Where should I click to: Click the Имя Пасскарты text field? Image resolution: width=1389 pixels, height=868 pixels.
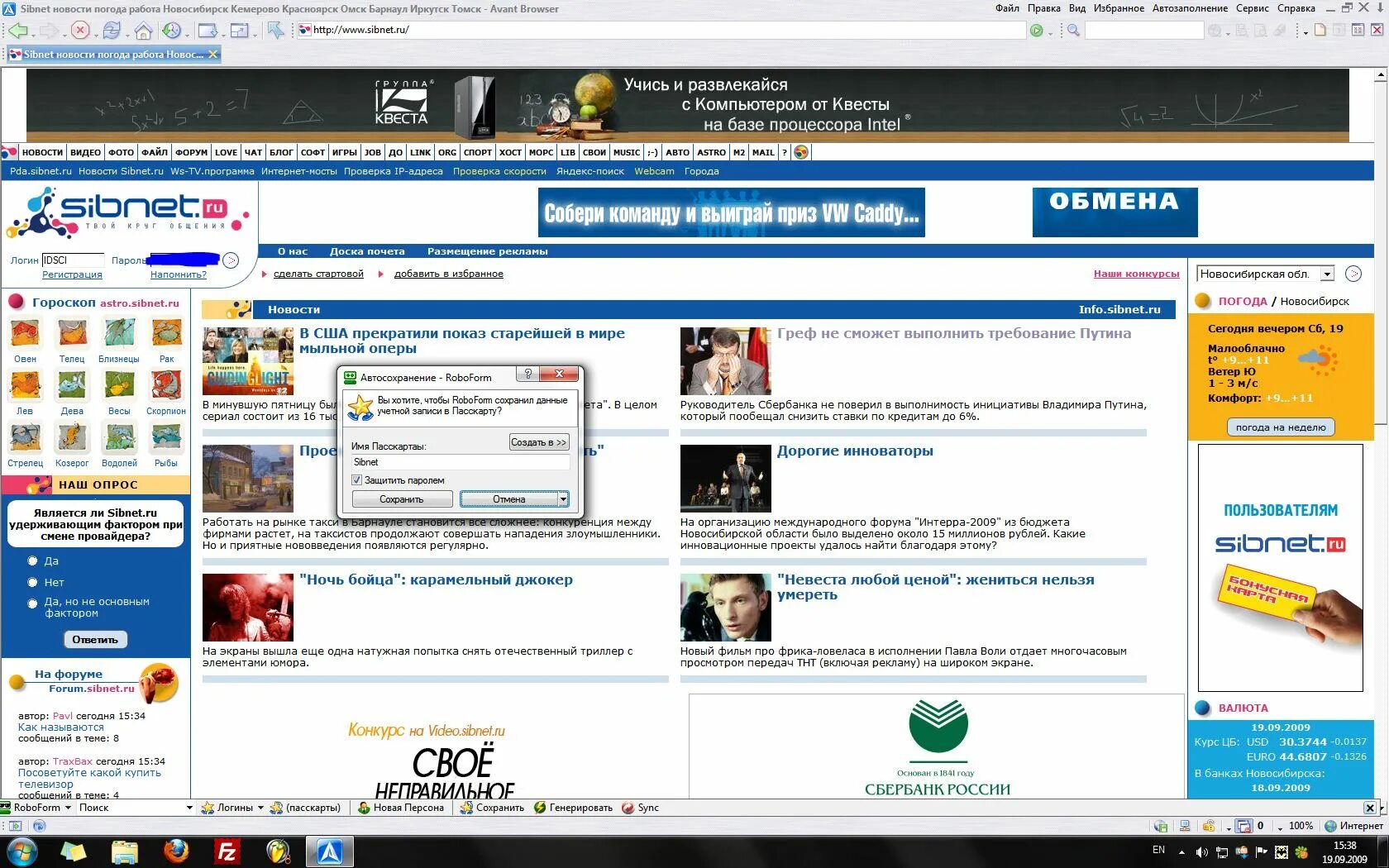(461, 462)
